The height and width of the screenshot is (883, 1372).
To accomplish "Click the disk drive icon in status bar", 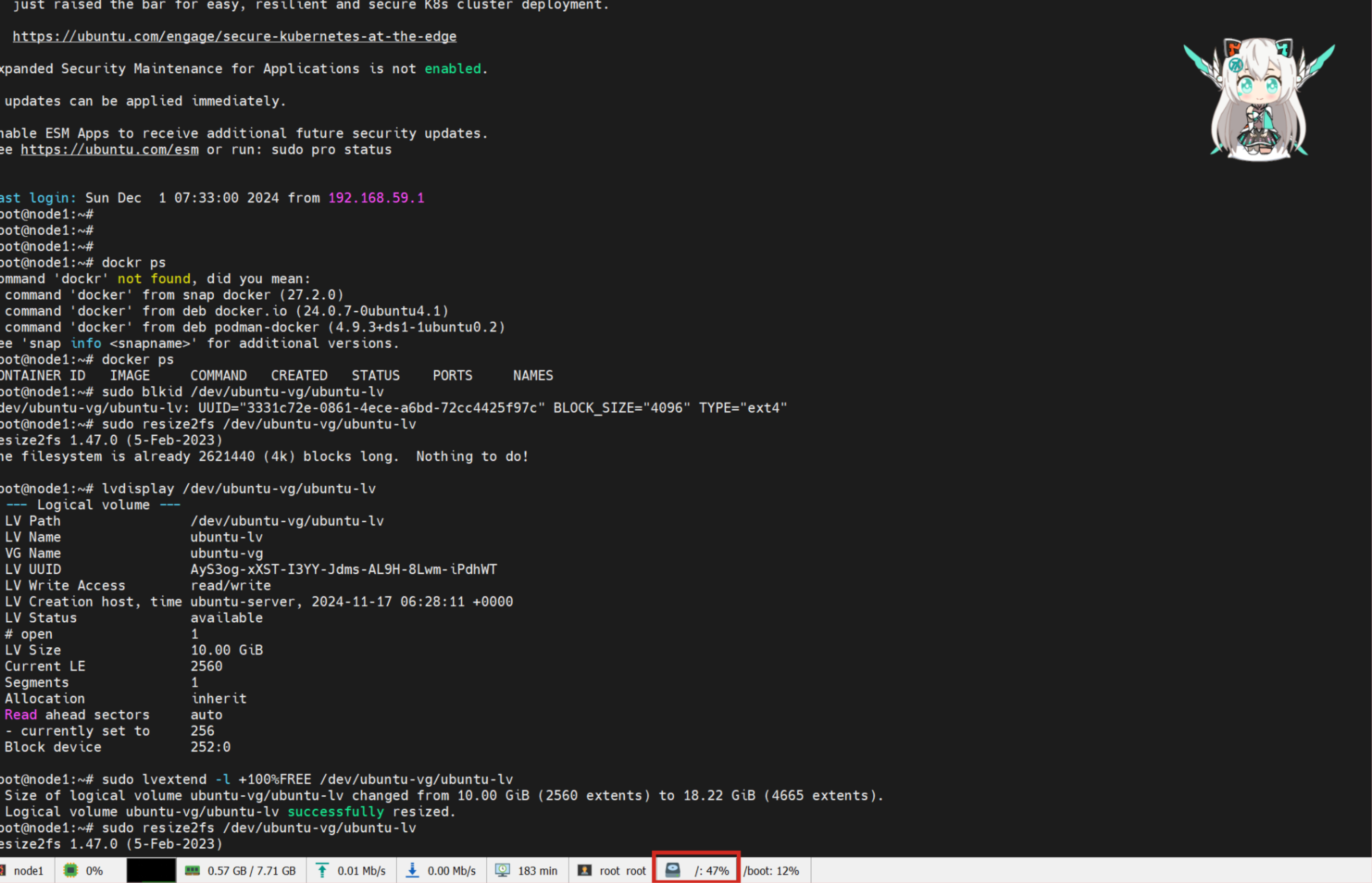I will tap(673, 870).
